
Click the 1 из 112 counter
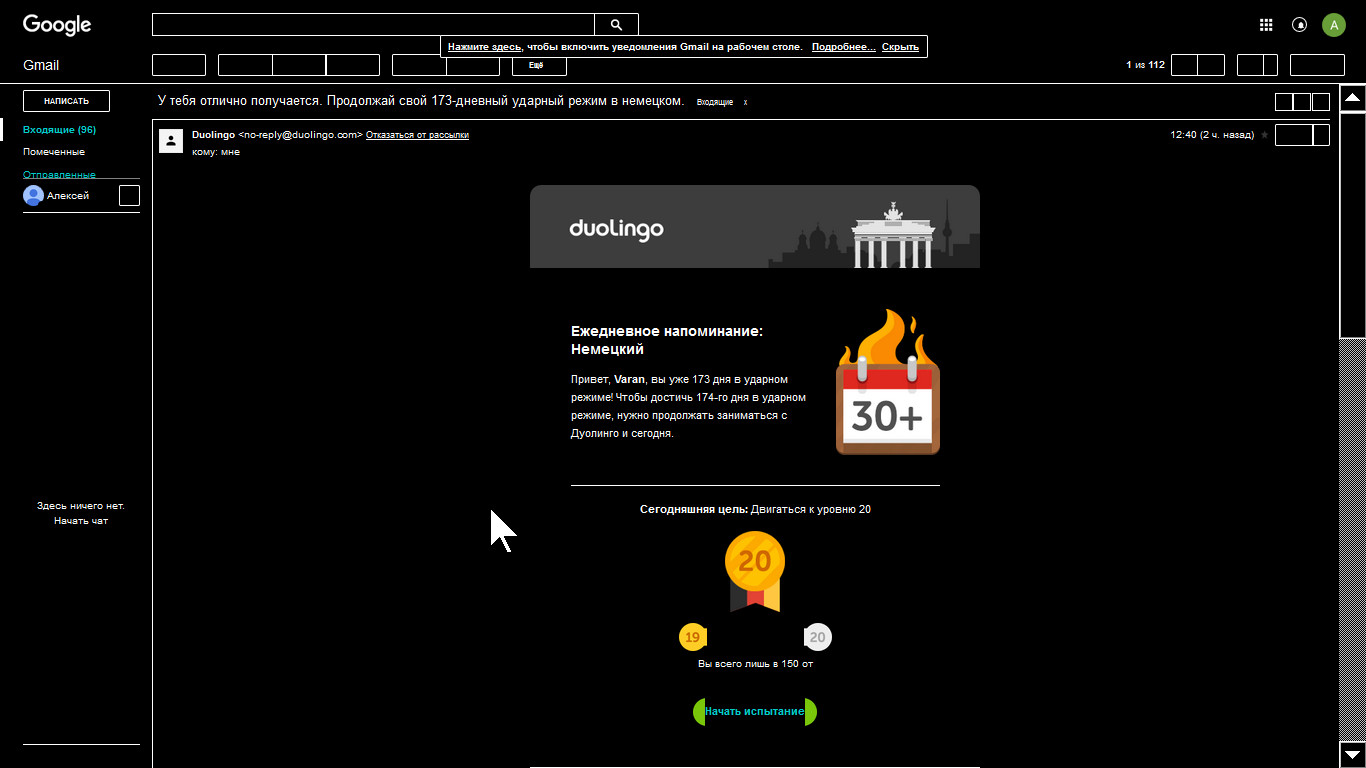[1145, 65]
